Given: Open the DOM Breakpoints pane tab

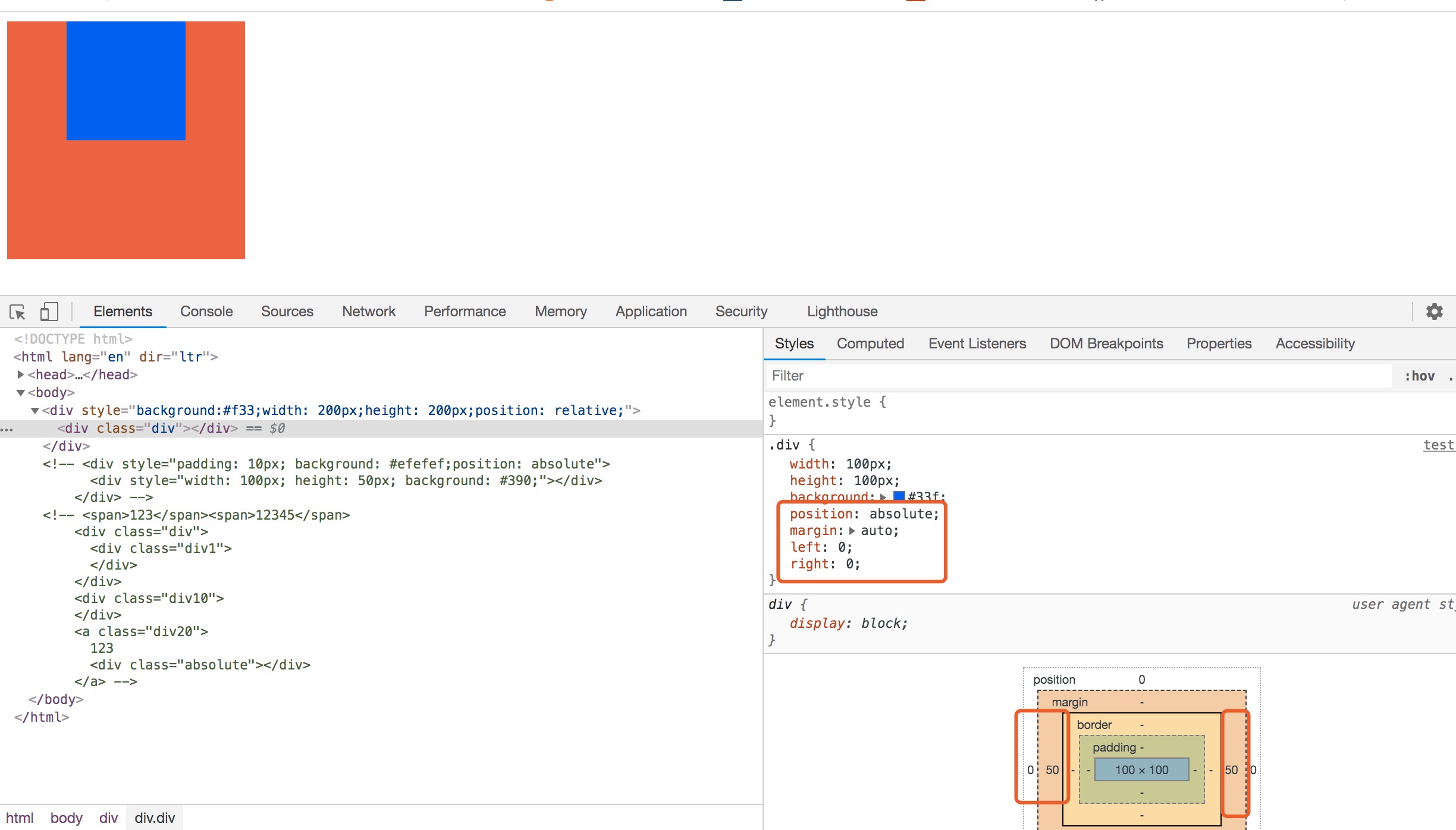Looking at the screenshot, I should coord(1106,344).
